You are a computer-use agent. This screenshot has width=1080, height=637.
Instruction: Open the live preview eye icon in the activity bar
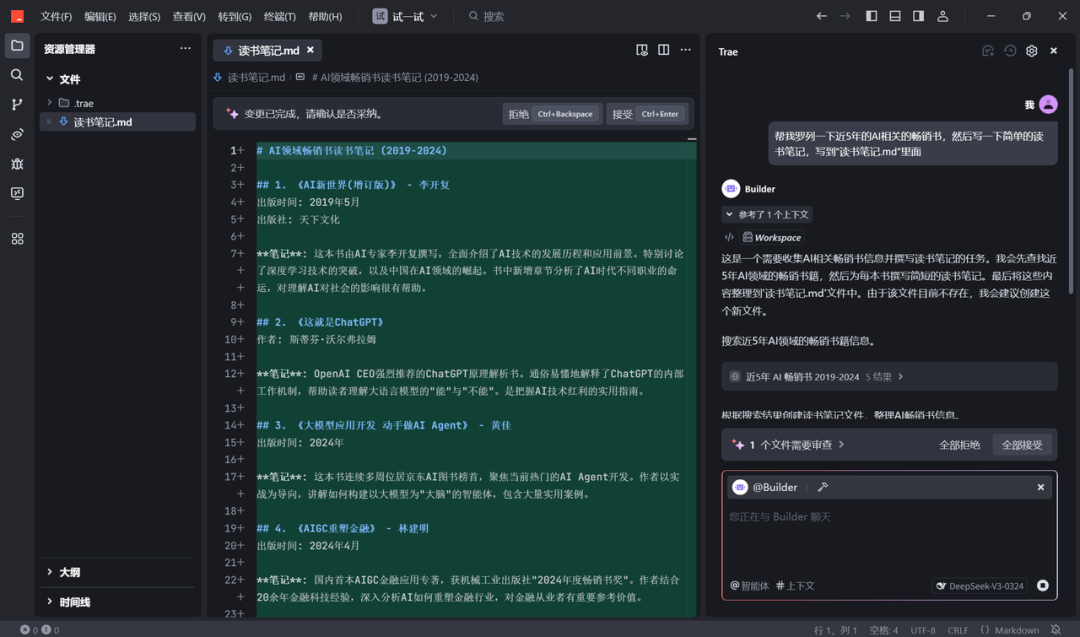[x=17, y=134]
